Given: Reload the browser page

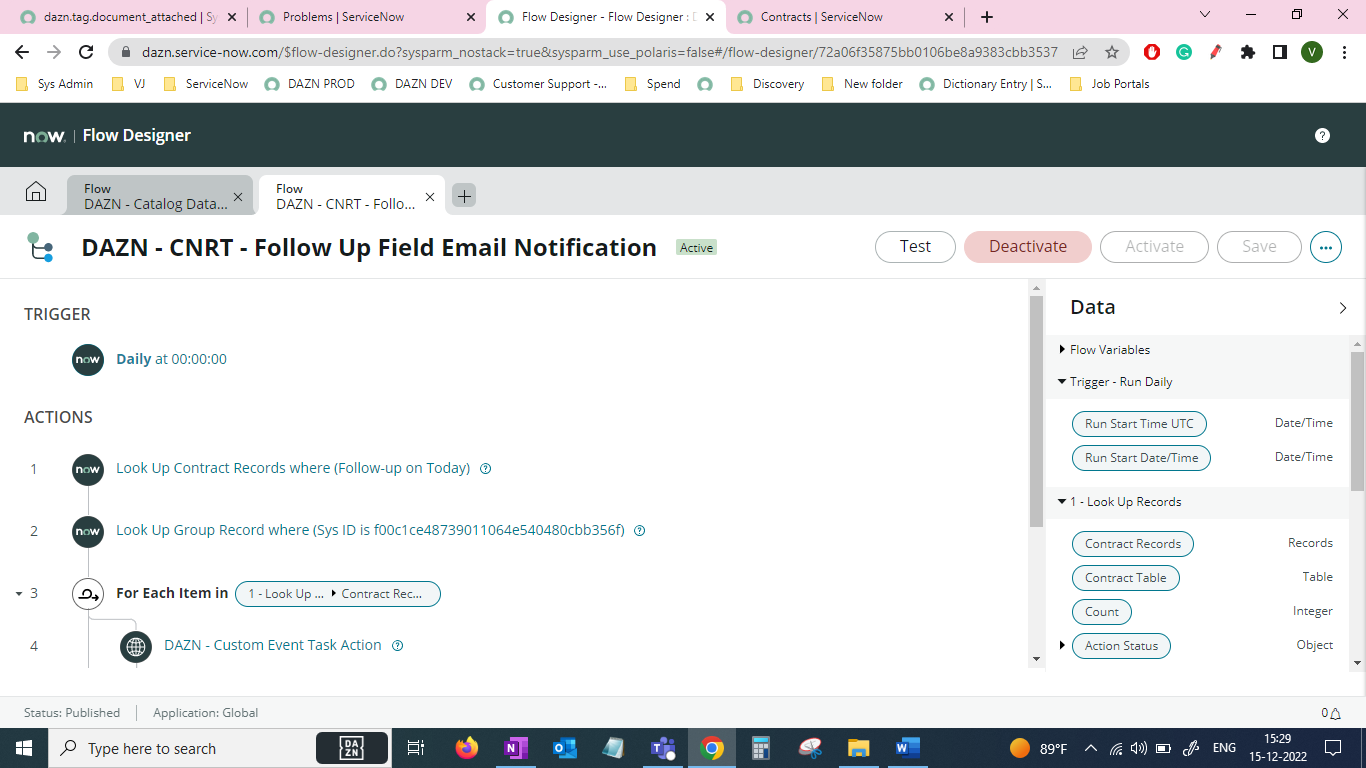Looking at the screenshot, I should pos(87,52).
